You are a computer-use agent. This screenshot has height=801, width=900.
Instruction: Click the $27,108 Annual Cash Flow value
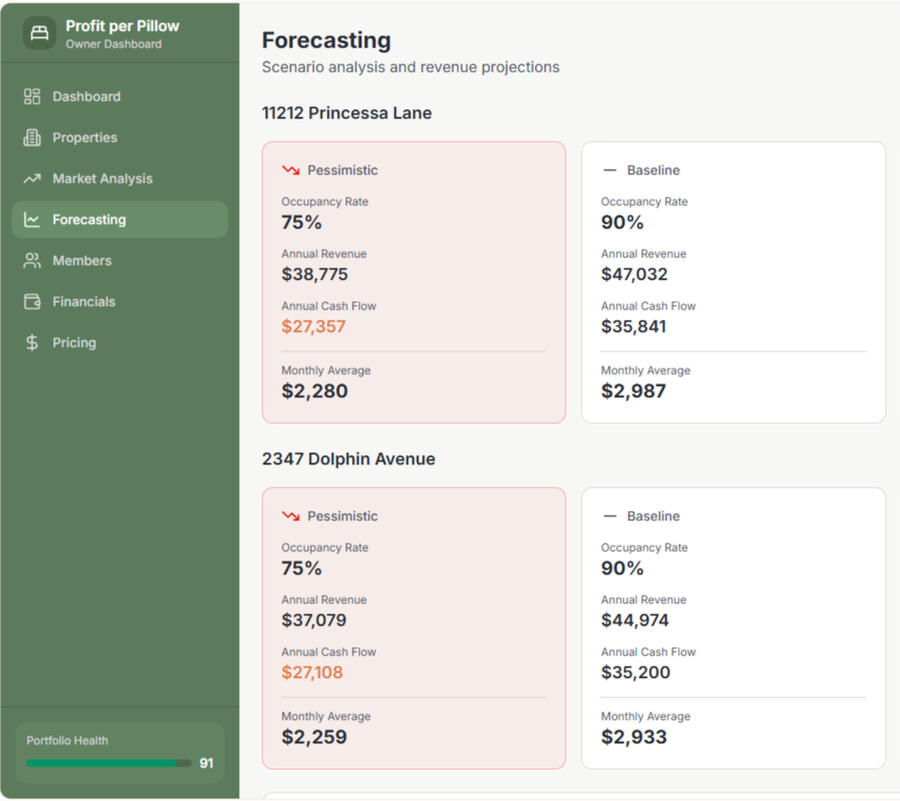[312, 672]
